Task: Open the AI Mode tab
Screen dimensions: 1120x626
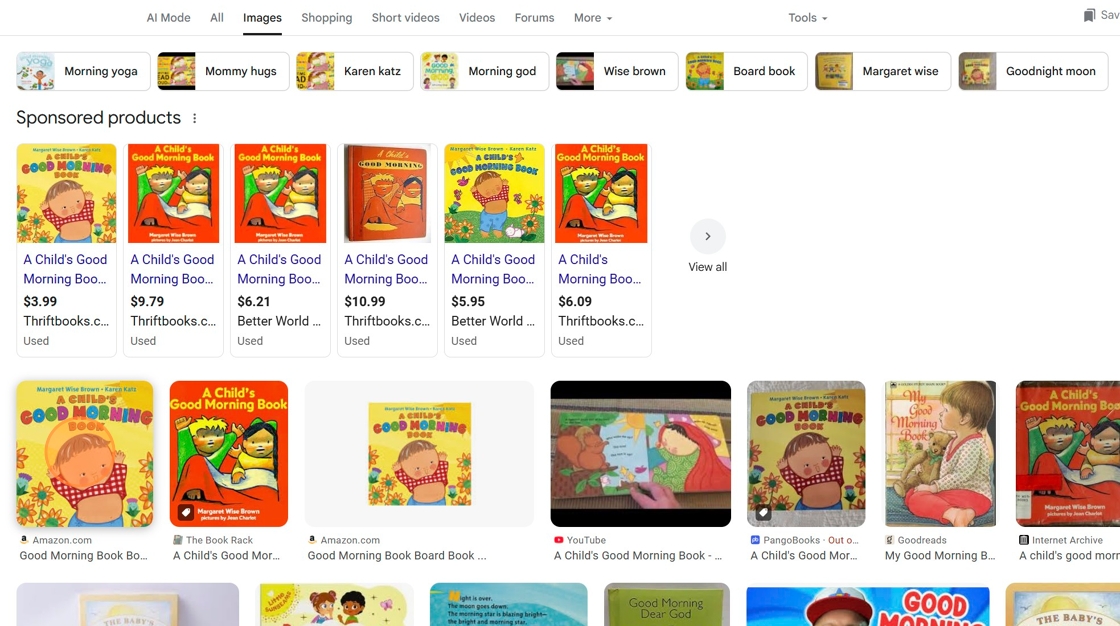Action: coord(169,18)
